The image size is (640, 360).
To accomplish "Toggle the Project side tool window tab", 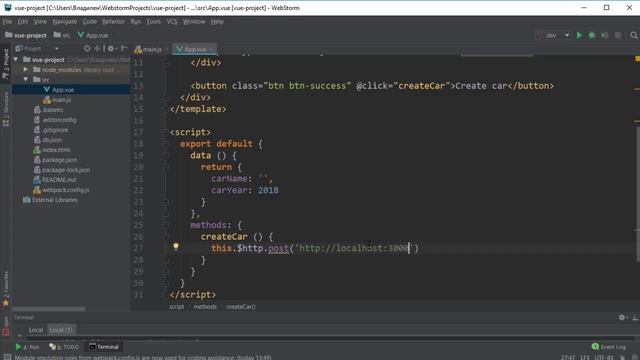I will (6, 64).
